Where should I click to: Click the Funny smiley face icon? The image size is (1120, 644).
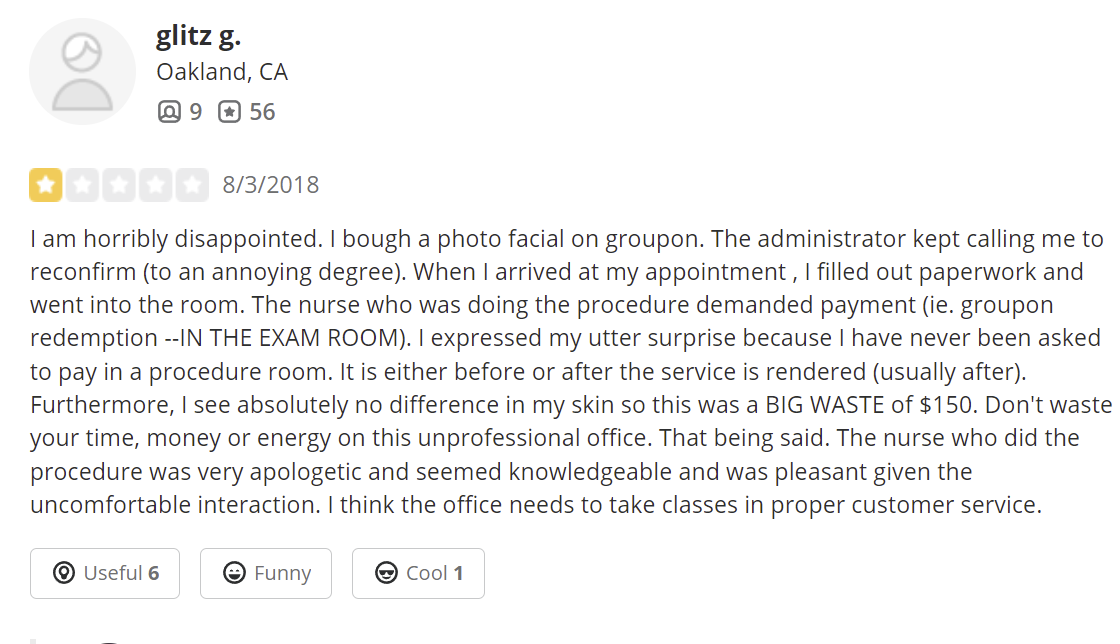click(x=235, y=573)
